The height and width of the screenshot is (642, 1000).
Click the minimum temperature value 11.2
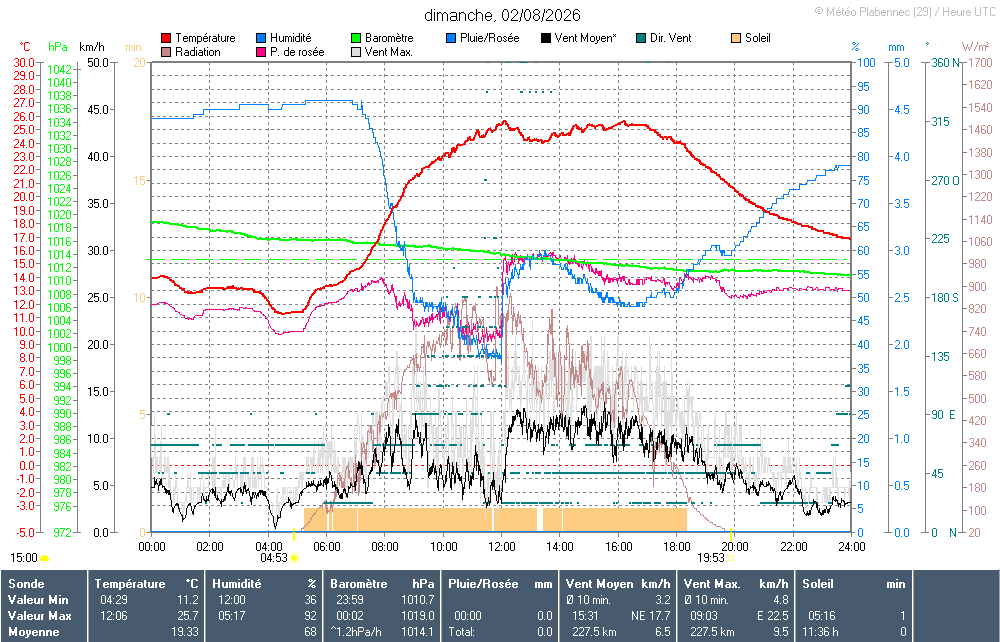coord(188,600)
